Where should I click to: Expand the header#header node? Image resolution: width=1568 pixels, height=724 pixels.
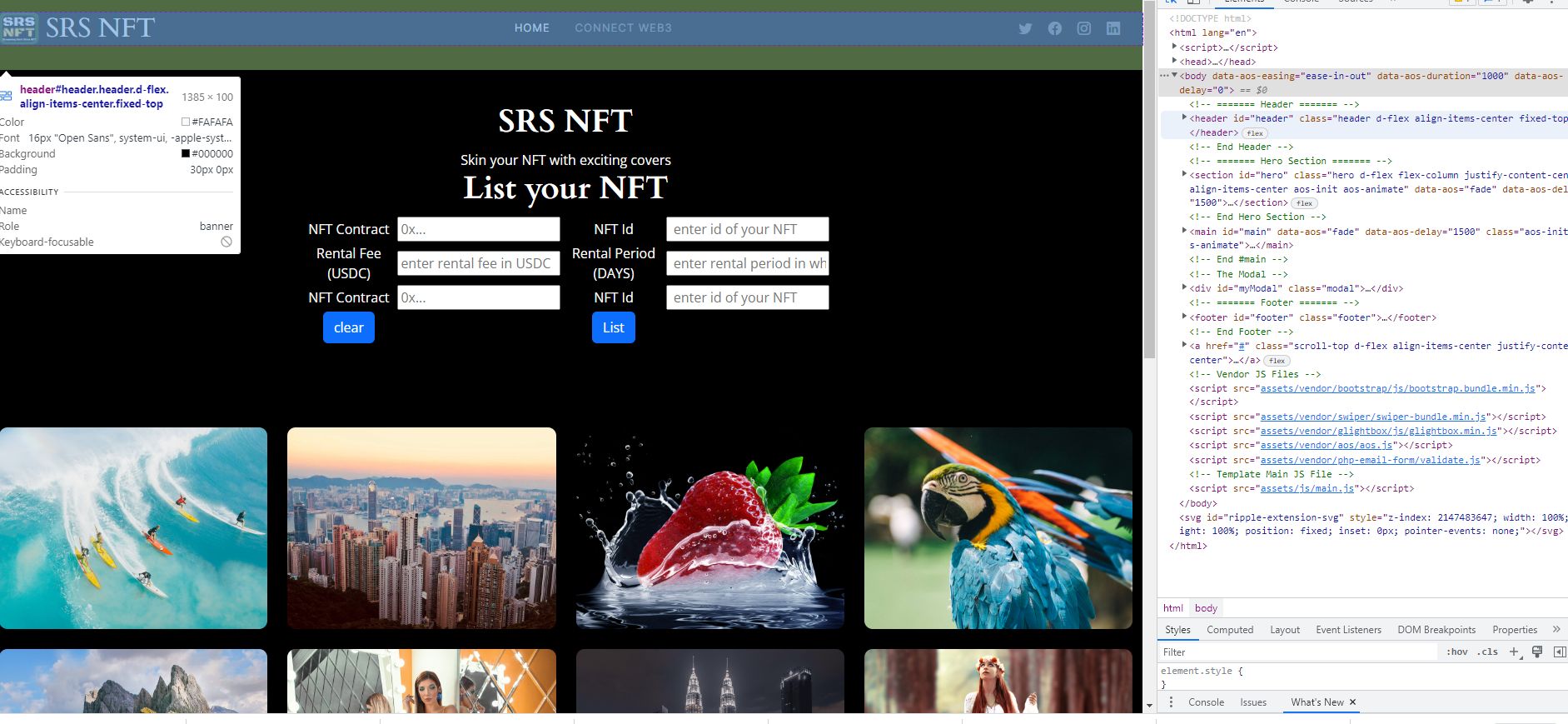pos(1184,118)
